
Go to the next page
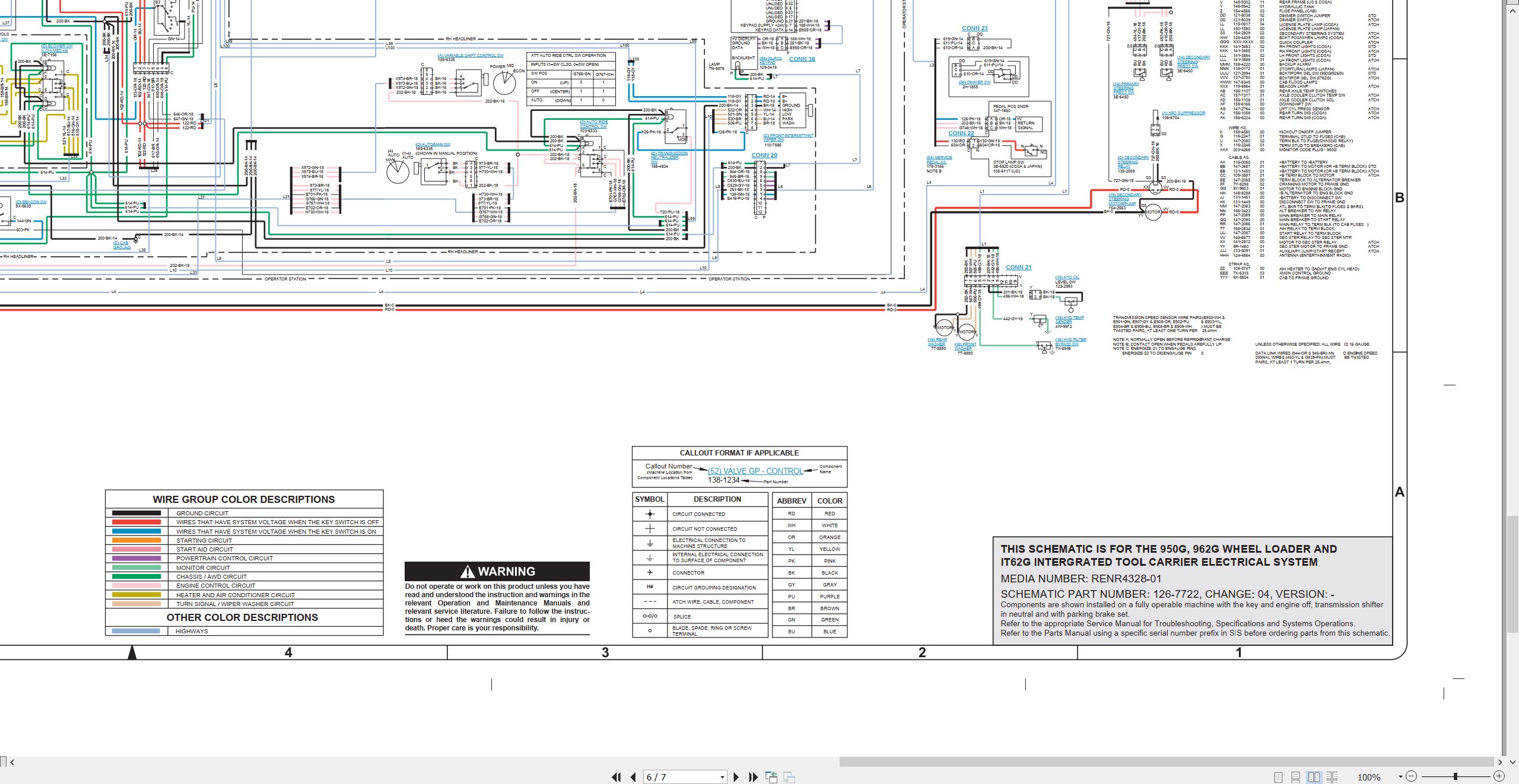pos(736,777)
